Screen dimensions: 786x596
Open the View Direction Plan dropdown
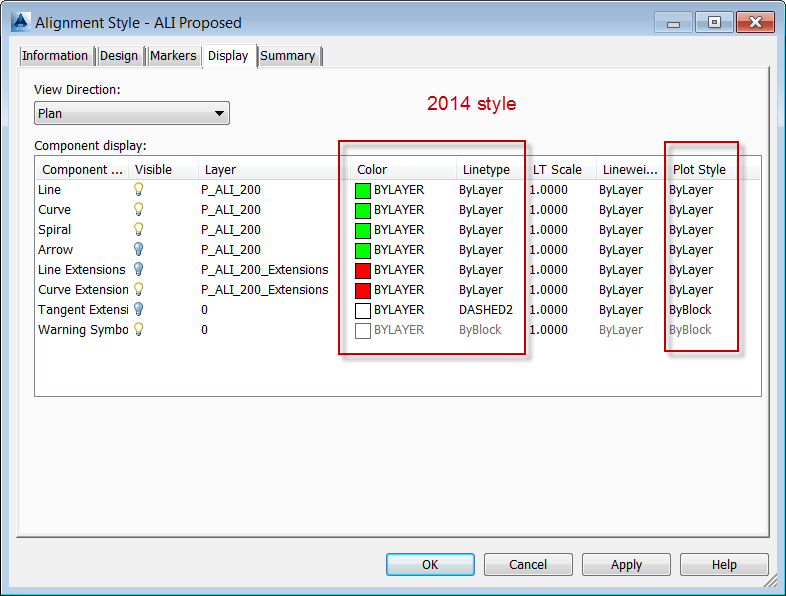(x=132, y=113)
